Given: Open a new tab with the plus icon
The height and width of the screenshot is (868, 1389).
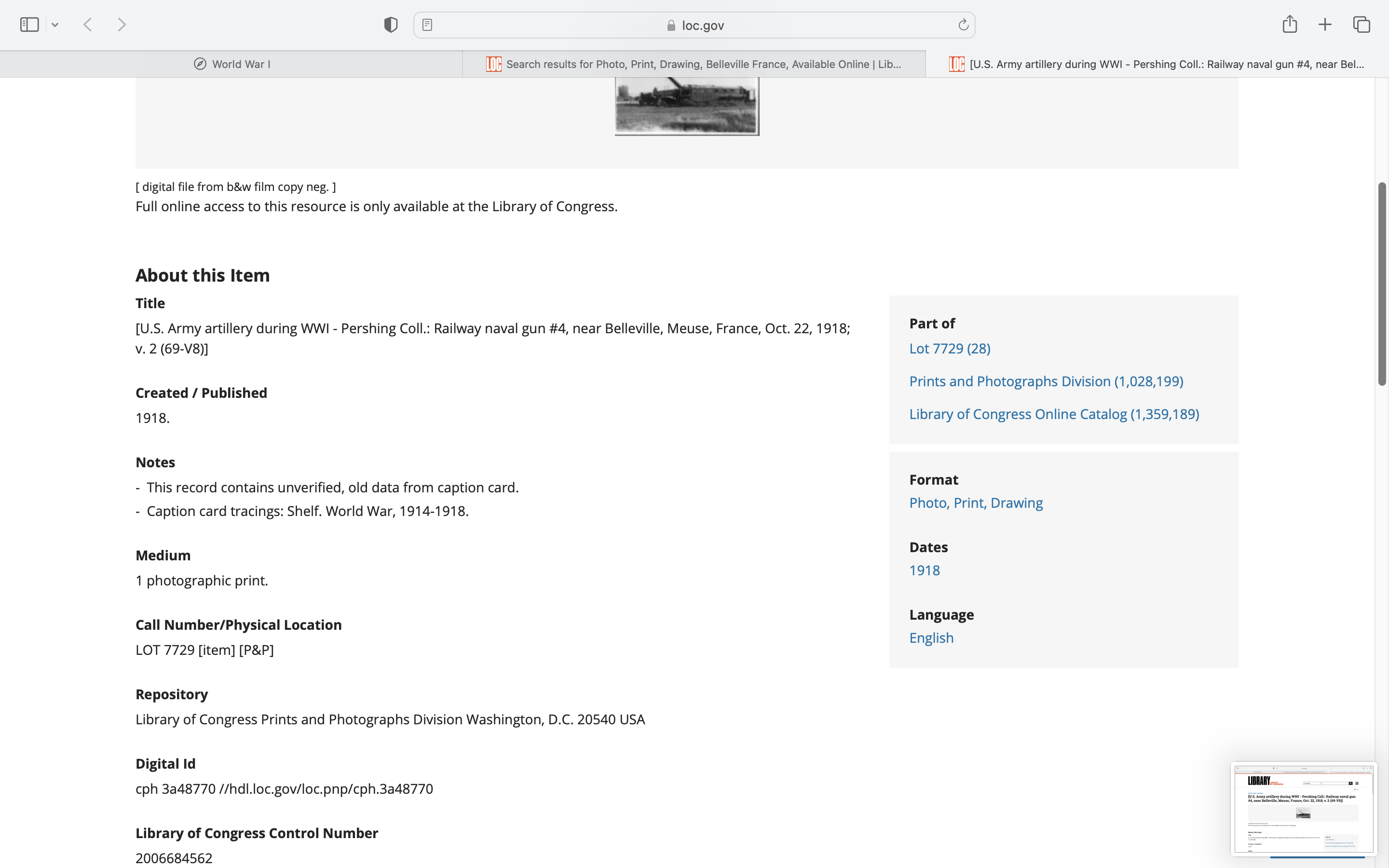Looking at the screenshot, I should [1325, 25].
